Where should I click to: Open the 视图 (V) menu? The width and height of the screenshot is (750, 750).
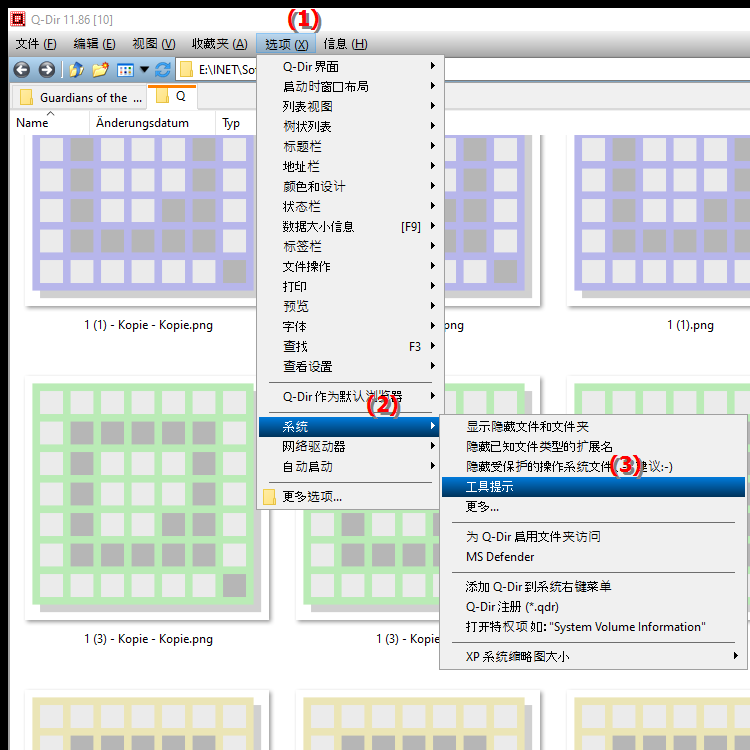point(154,44)
